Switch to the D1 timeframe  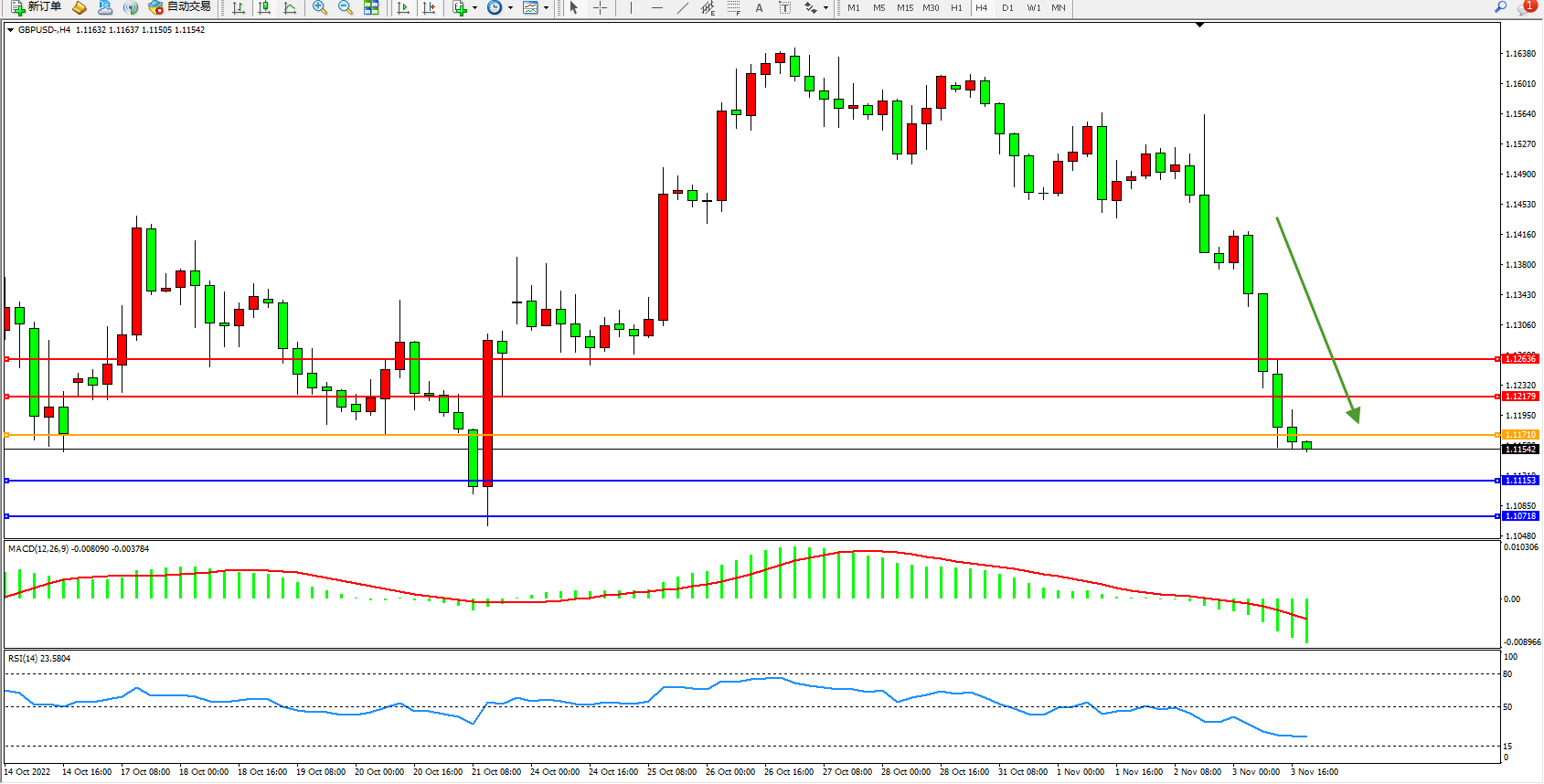point(1007,7)
